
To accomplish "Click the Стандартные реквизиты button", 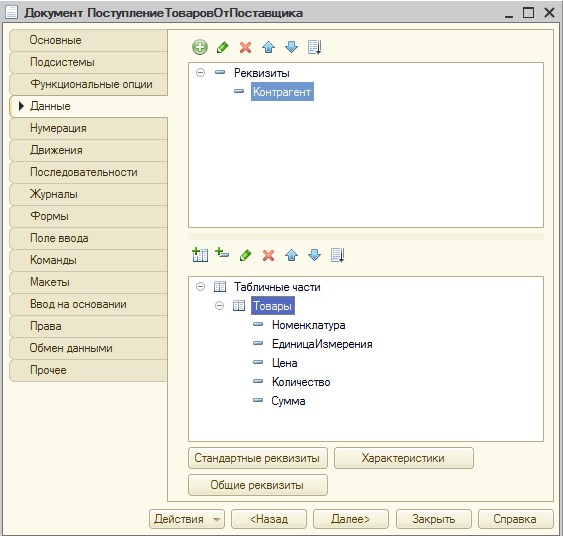I will [x=257, y=458].
